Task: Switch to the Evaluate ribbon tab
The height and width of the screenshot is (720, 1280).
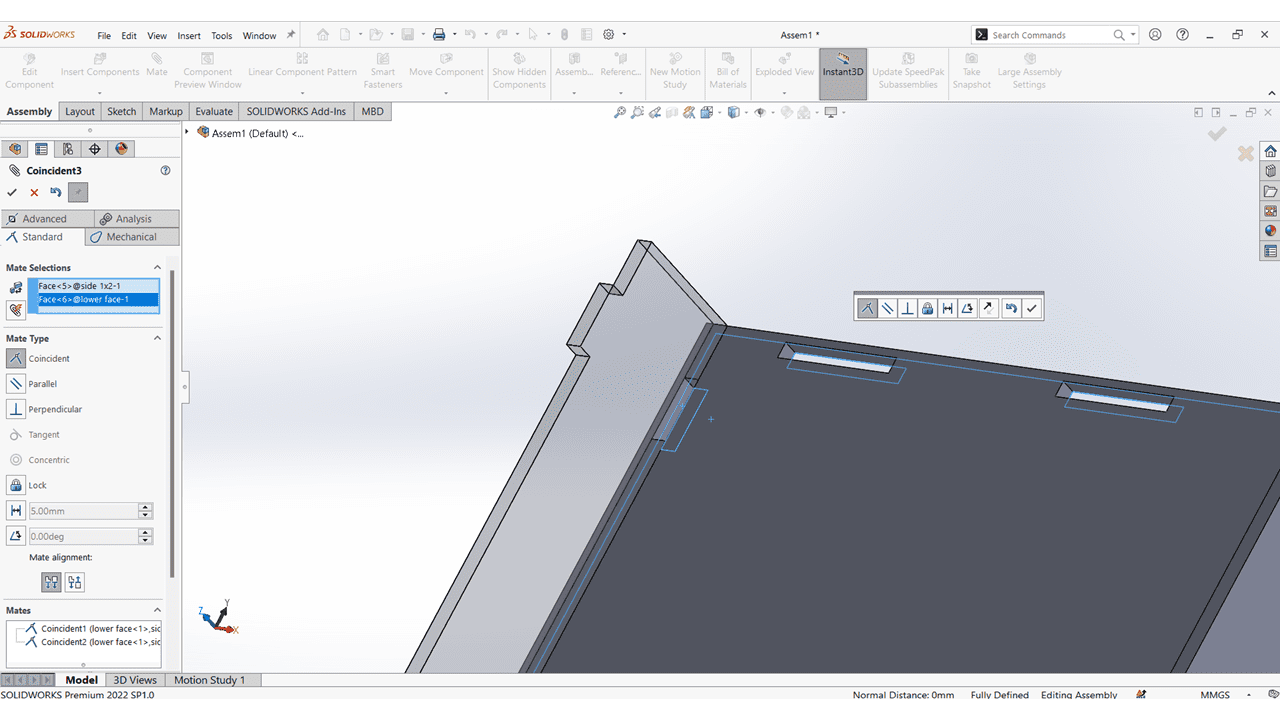Action: pyautogui.click(x=214, y=111)
